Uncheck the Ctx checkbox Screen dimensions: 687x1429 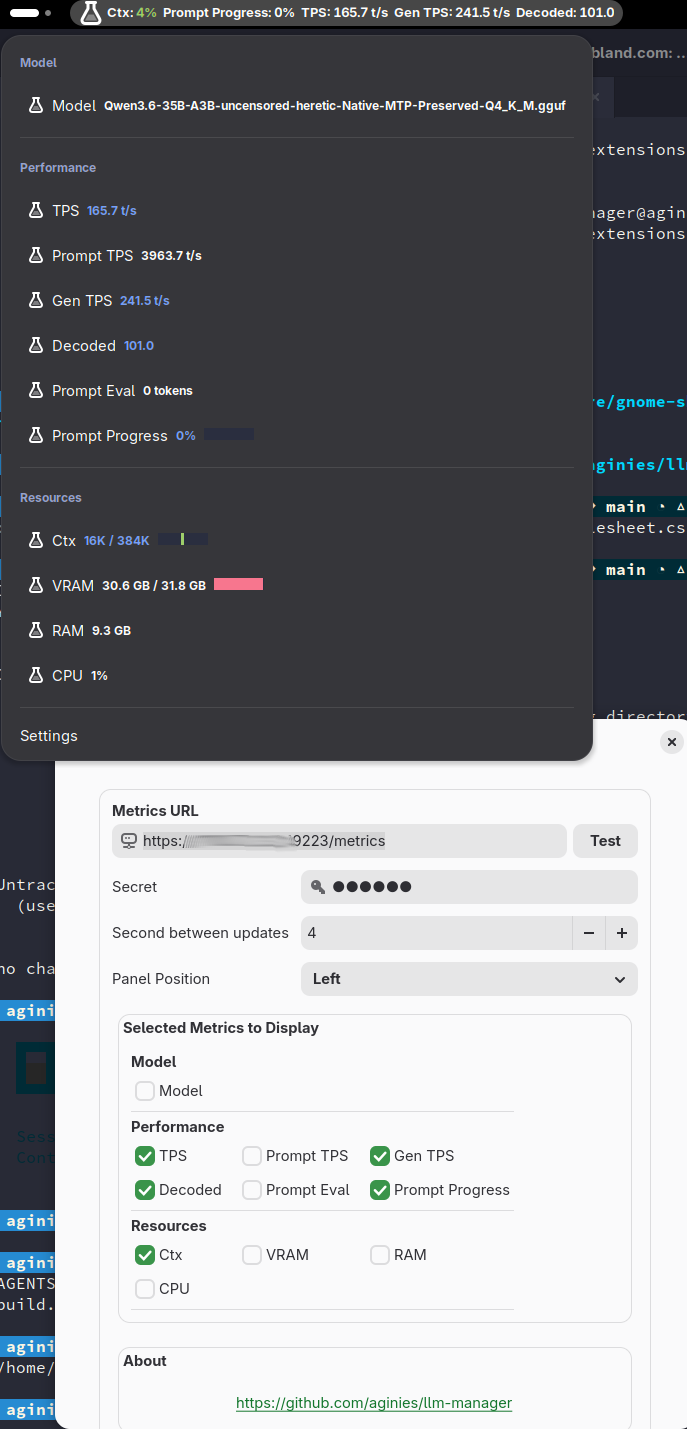(x=145, y=1255)
